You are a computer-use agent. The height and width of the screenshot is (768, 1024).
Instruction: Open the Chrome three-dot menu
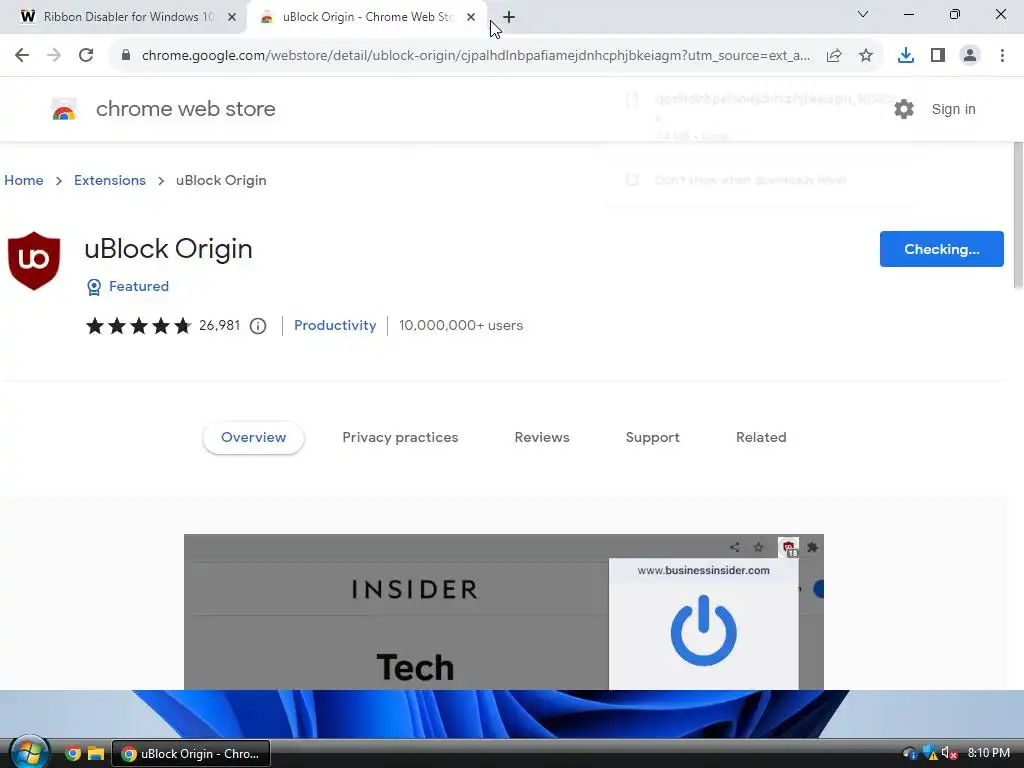tap(1002, 56)
